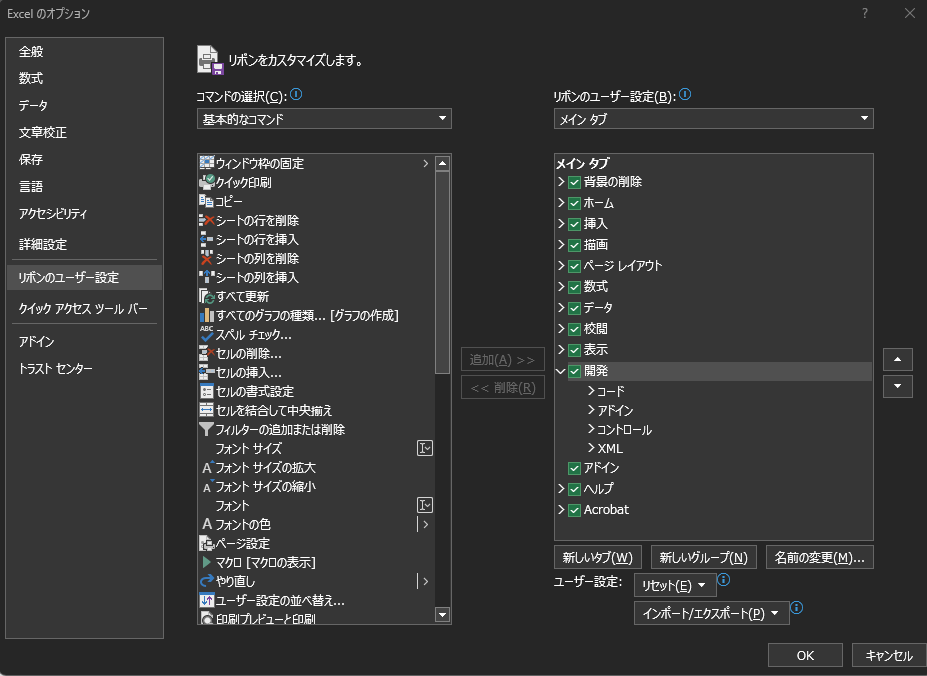Click the コピー command icon
927x676 pixels.
207,201
